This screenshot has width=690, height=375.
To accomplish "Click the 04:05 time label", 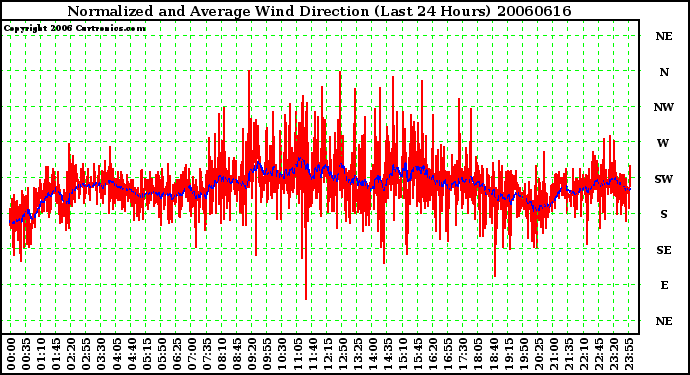I will coord(117,354).
